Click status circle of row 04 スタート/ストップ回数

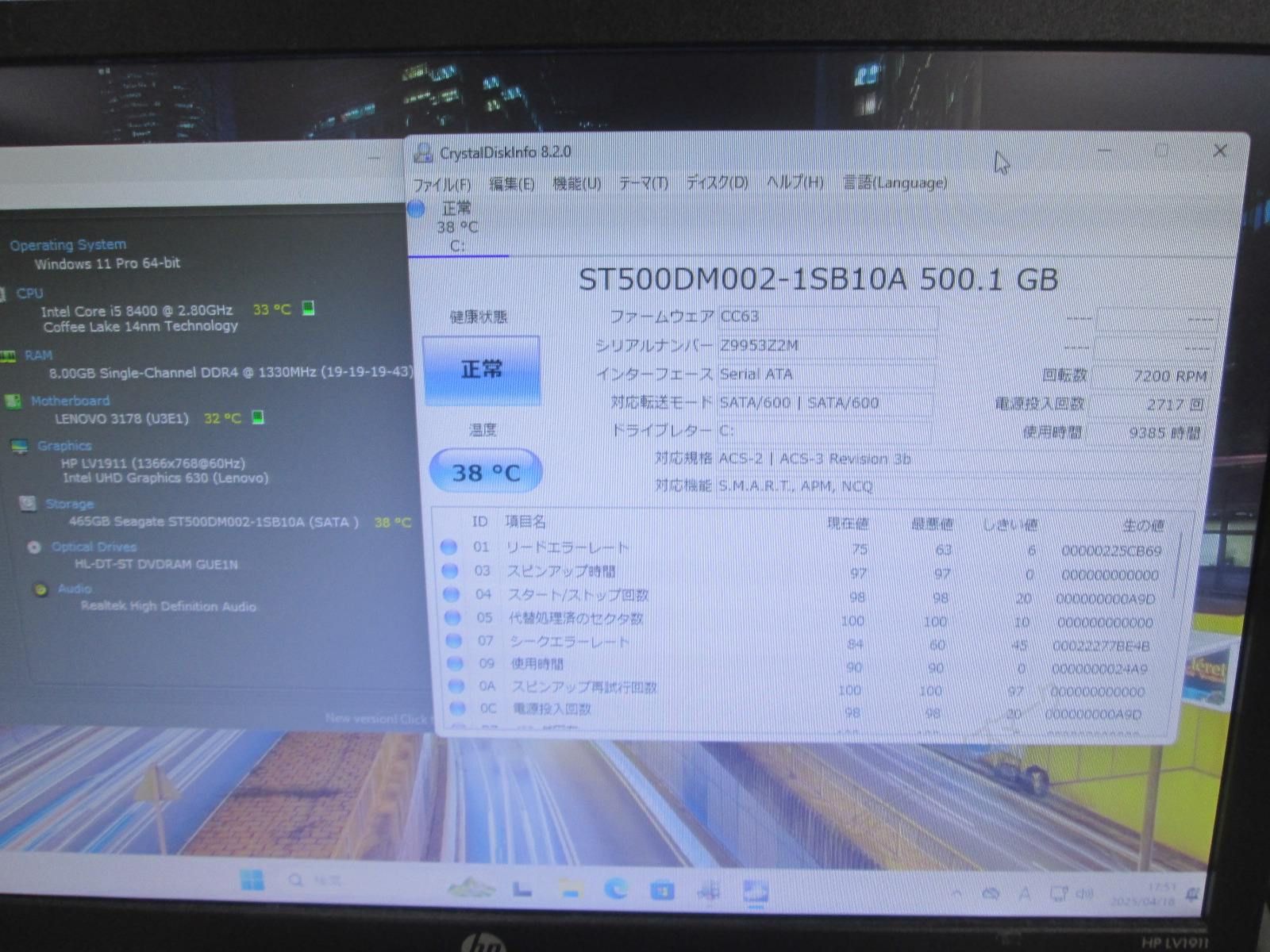click(x=451, y=594)
